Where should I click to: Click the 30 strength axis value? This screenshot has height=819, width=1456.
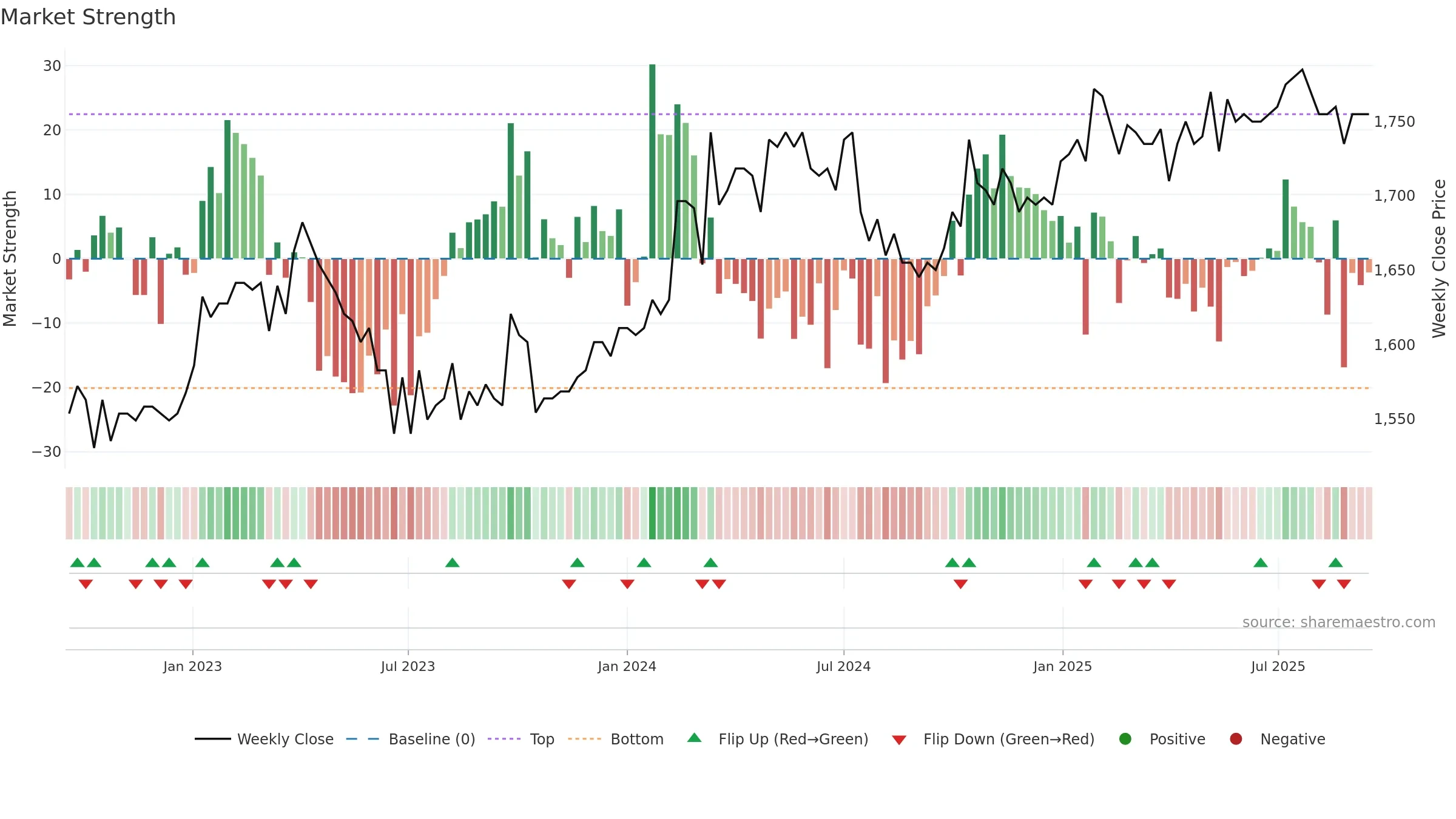pos(52,66)
